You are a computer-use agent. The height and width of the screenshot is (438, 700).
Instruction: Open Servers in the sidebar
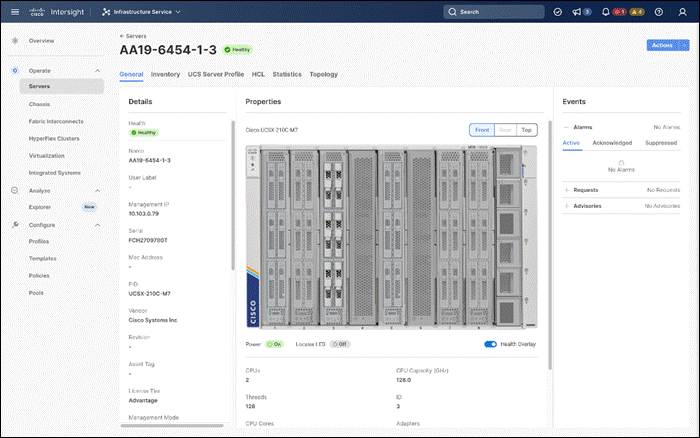(62, 86)
